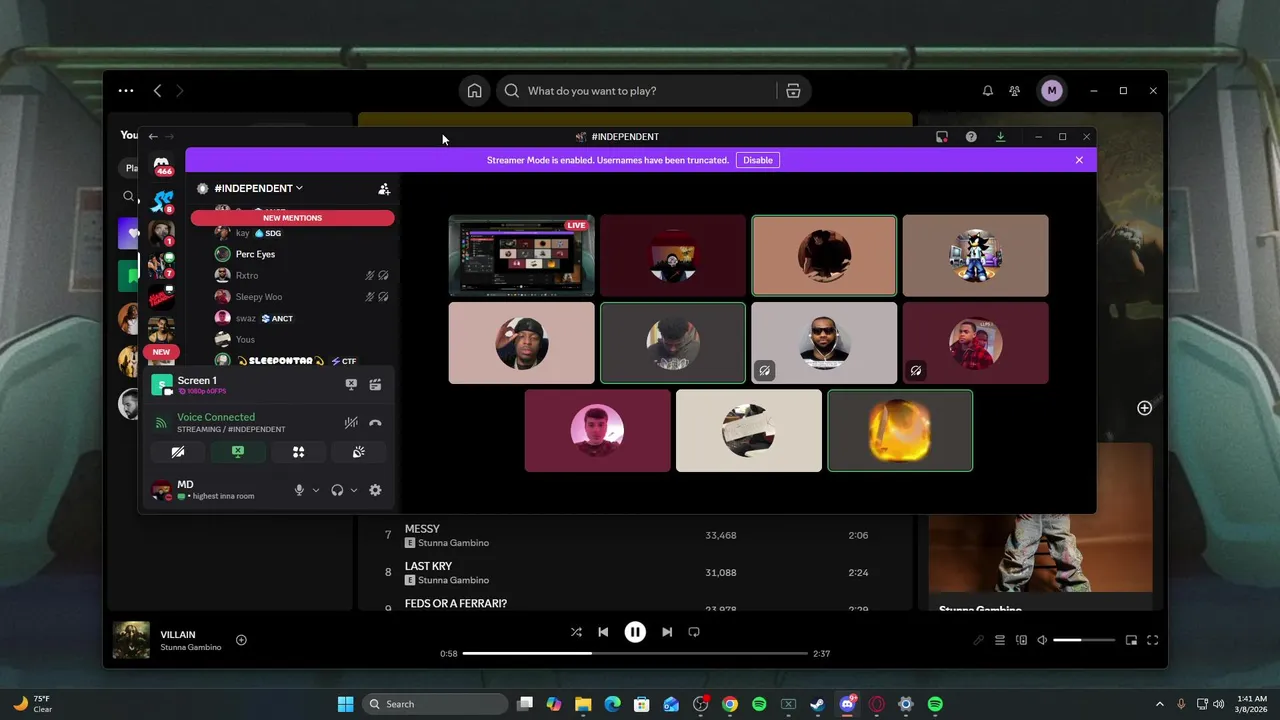Invite people to #INDEPENDENT server icon

click(x=384, y=188)
